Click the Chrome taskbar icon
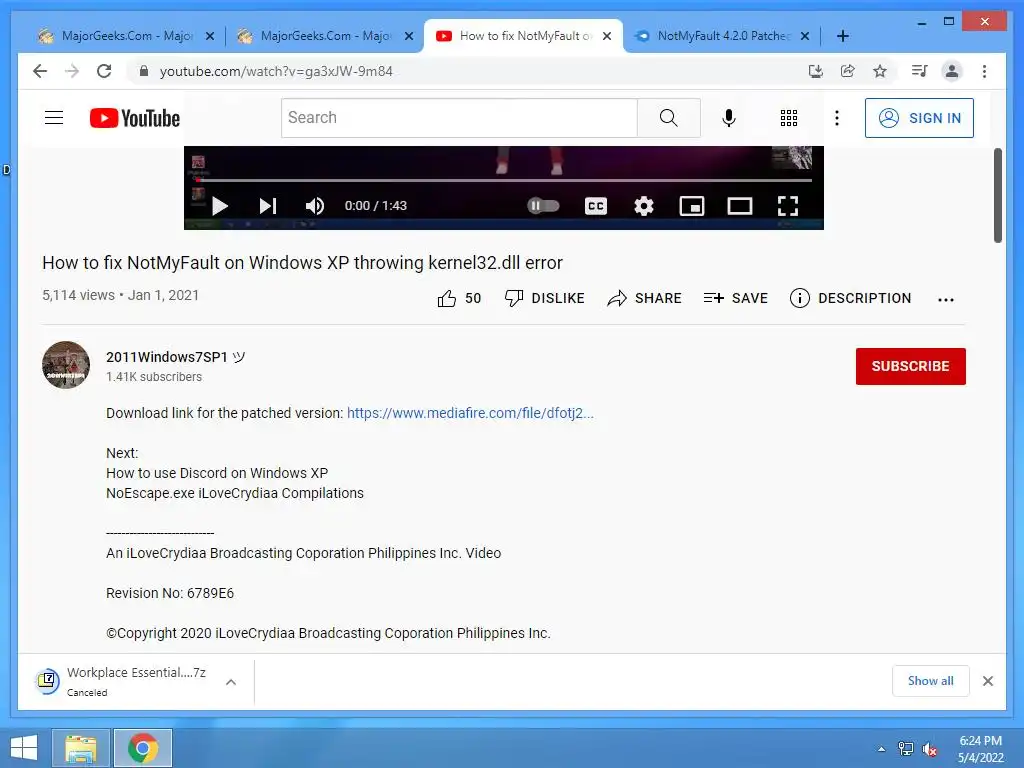1024x768 pixels. 143,748
